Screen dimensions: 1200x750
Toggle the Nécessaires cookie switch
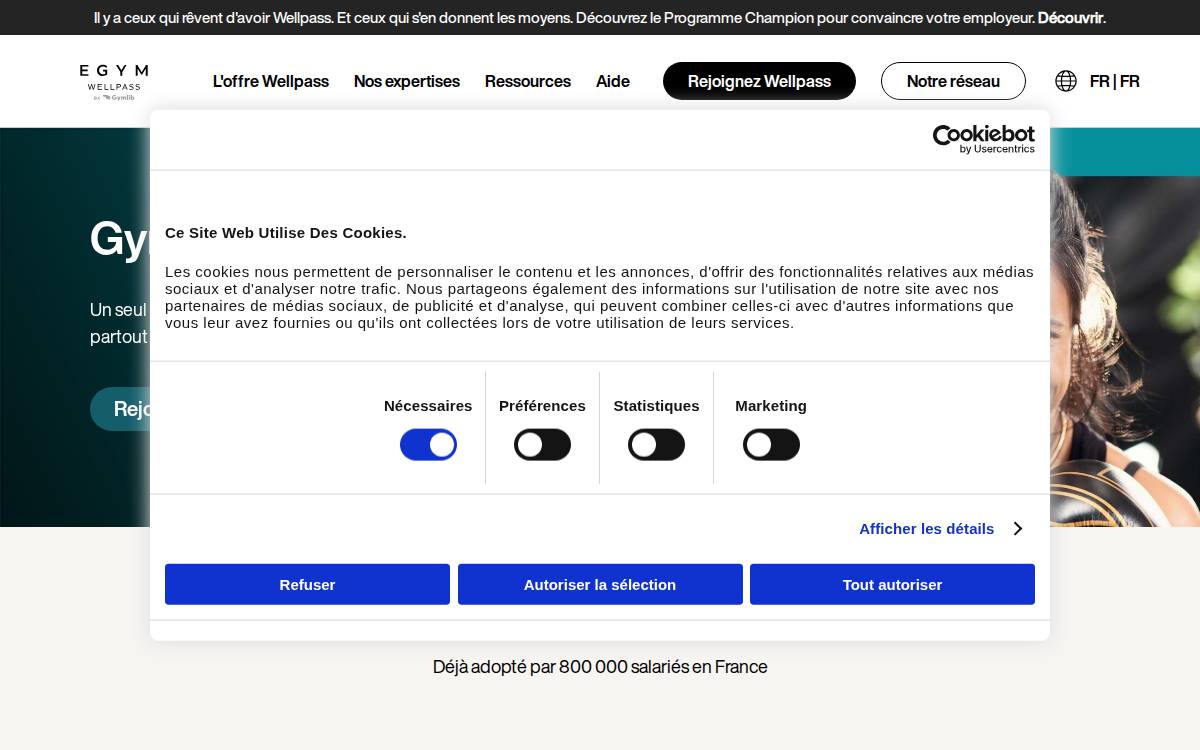[x=428, y=445]
